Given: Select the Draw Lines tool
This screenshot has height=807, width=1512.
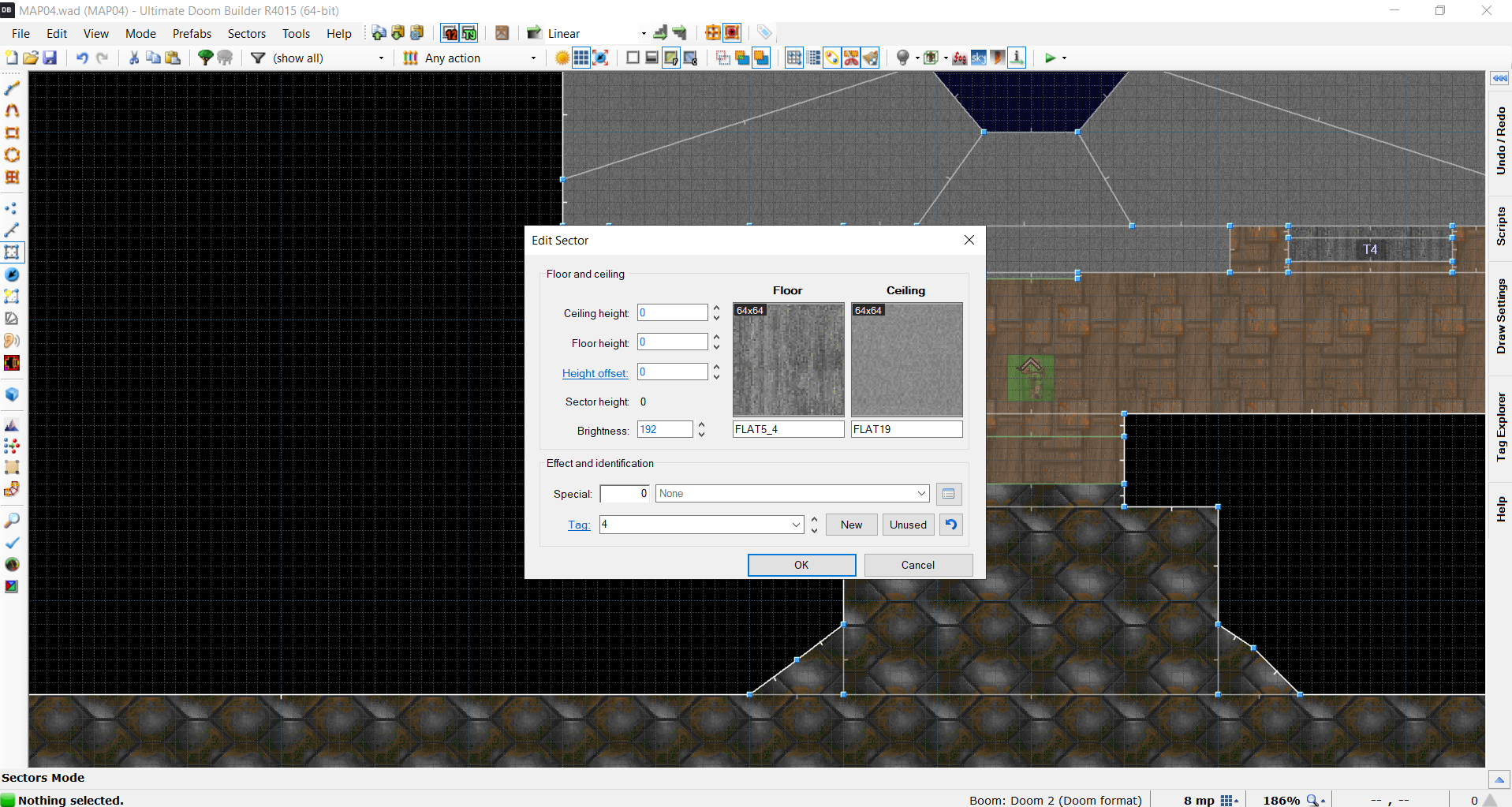Looking at the screenshot, I should 12,88.
